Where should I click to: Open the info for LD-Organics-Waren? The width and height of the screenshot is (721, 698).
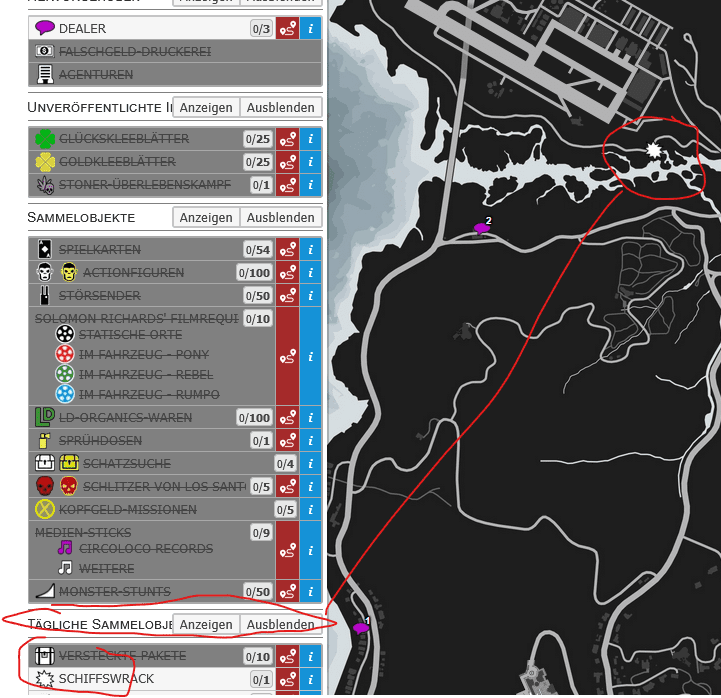[310, 418]
